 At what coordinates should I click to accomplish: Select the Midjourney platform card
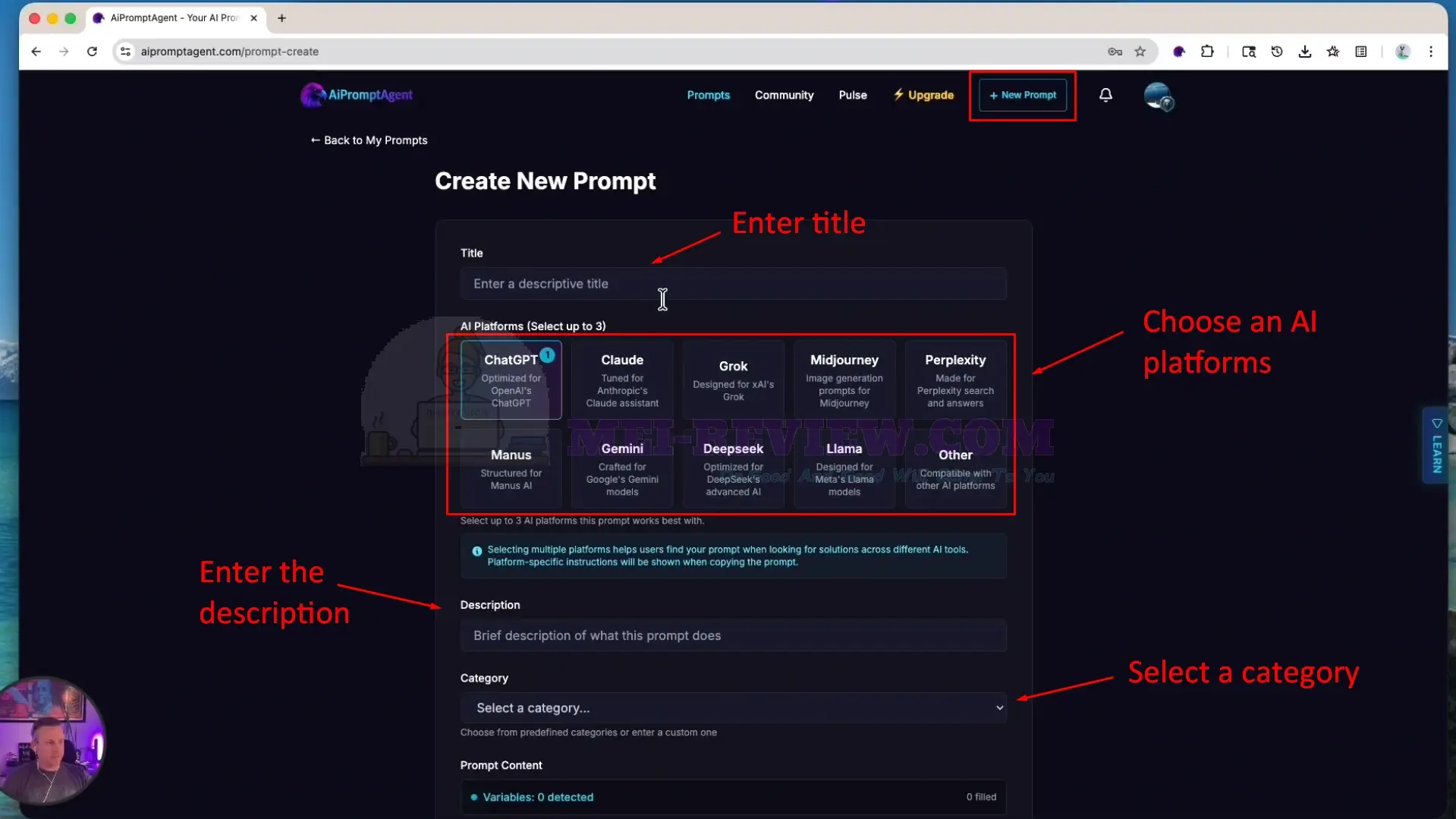pyautogui.click(x=844, y=380)
